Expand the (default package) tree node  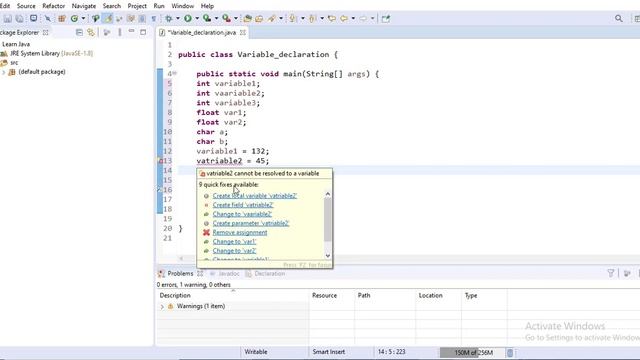tap(4, 72)
